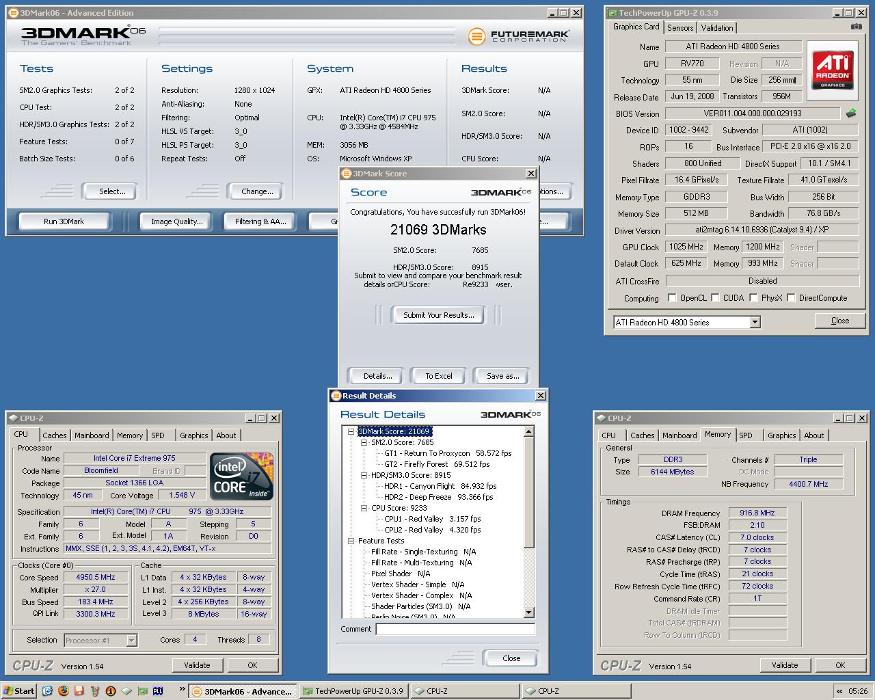Enable the PhysX checkbox in GPU-Z
The image size is (875, 700).
(x=753, y=298)
